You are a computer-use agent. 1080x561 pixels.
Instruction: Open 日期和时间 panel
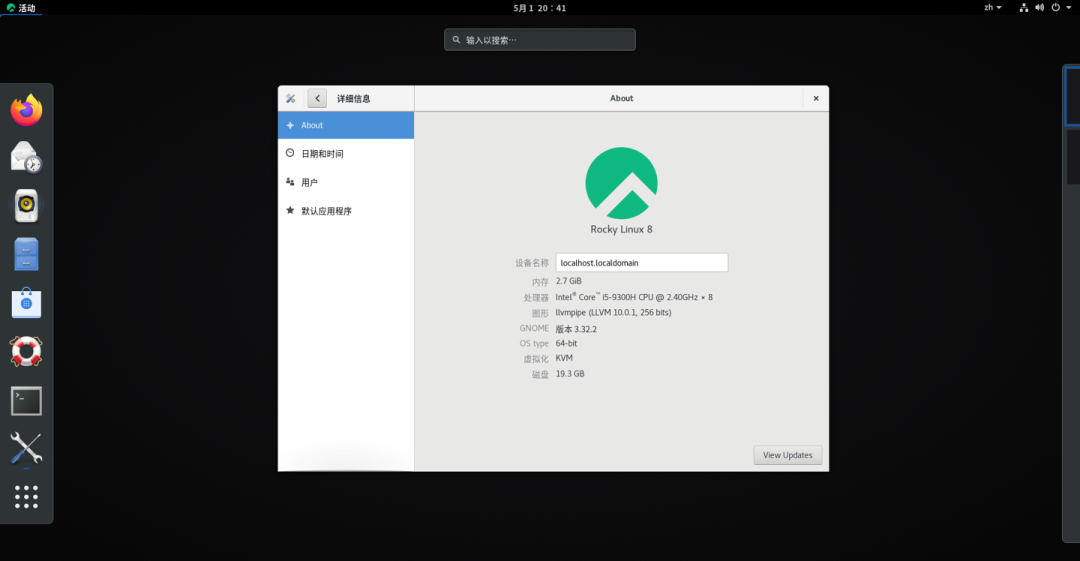point(346,154)
